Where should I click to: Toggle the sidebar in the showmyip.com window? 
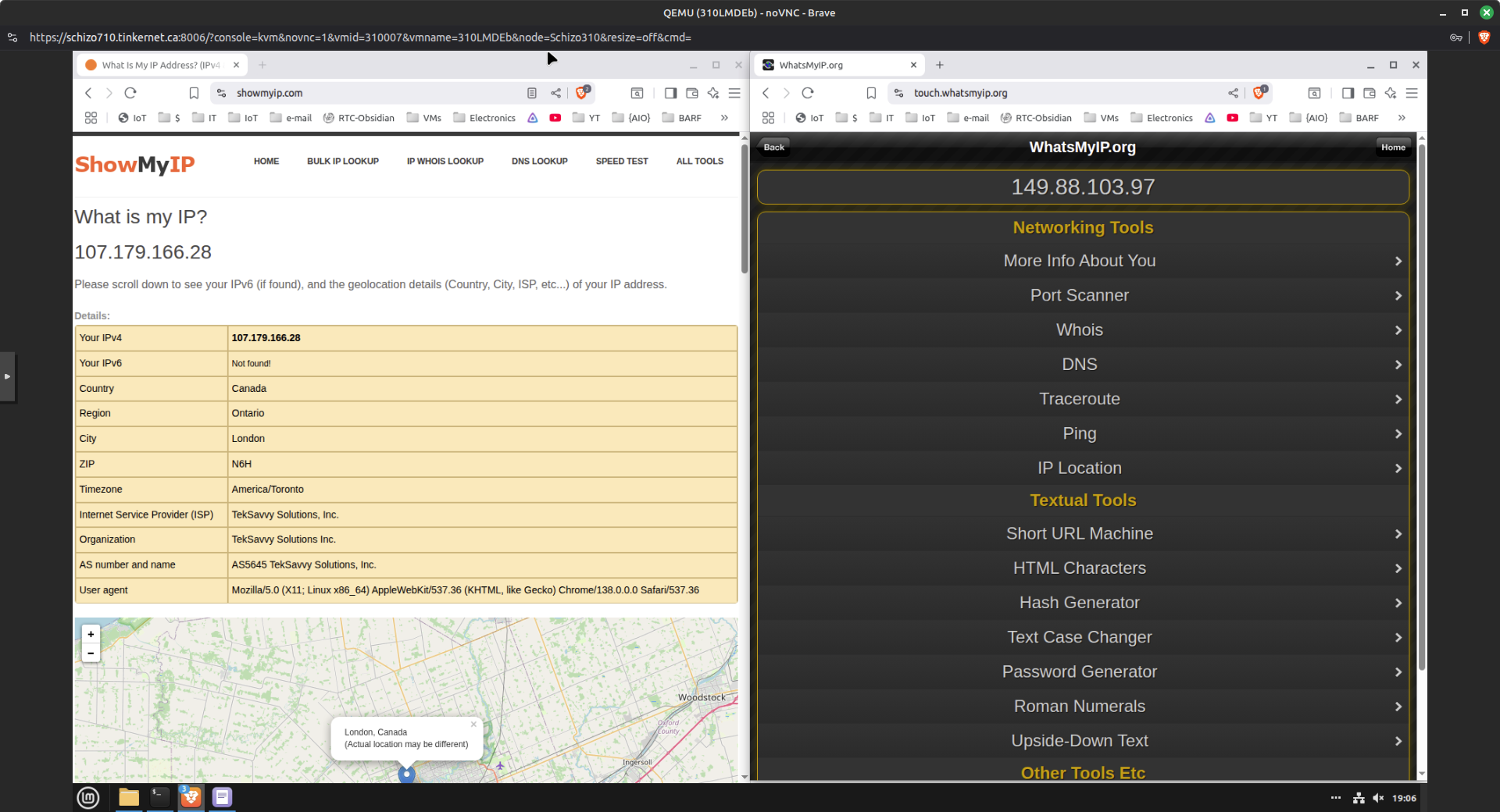pyautogui.click(x=670, y=93)
